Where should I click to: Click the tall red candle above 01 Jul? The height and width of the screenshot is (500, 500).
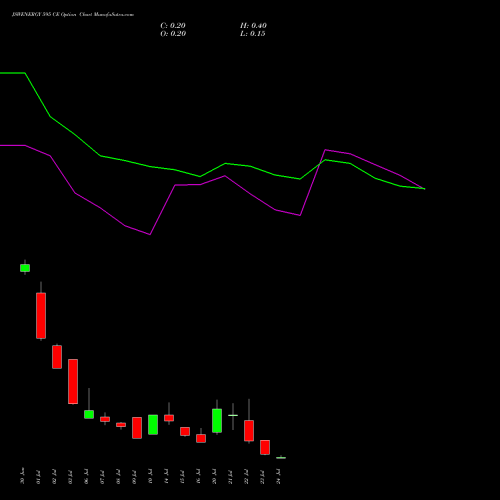41,315
